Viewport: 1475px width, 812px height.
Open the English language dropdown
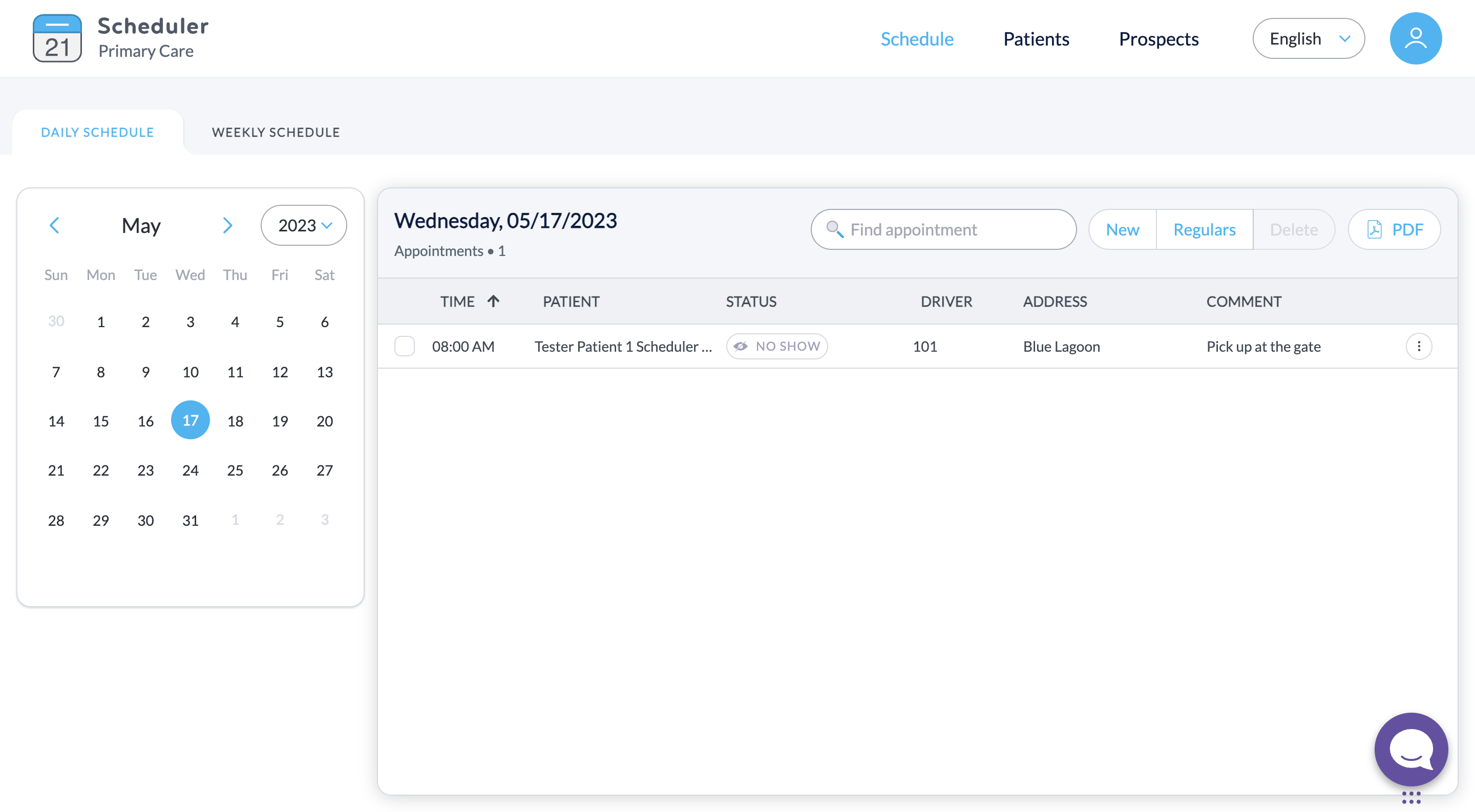coord(1308,38)
